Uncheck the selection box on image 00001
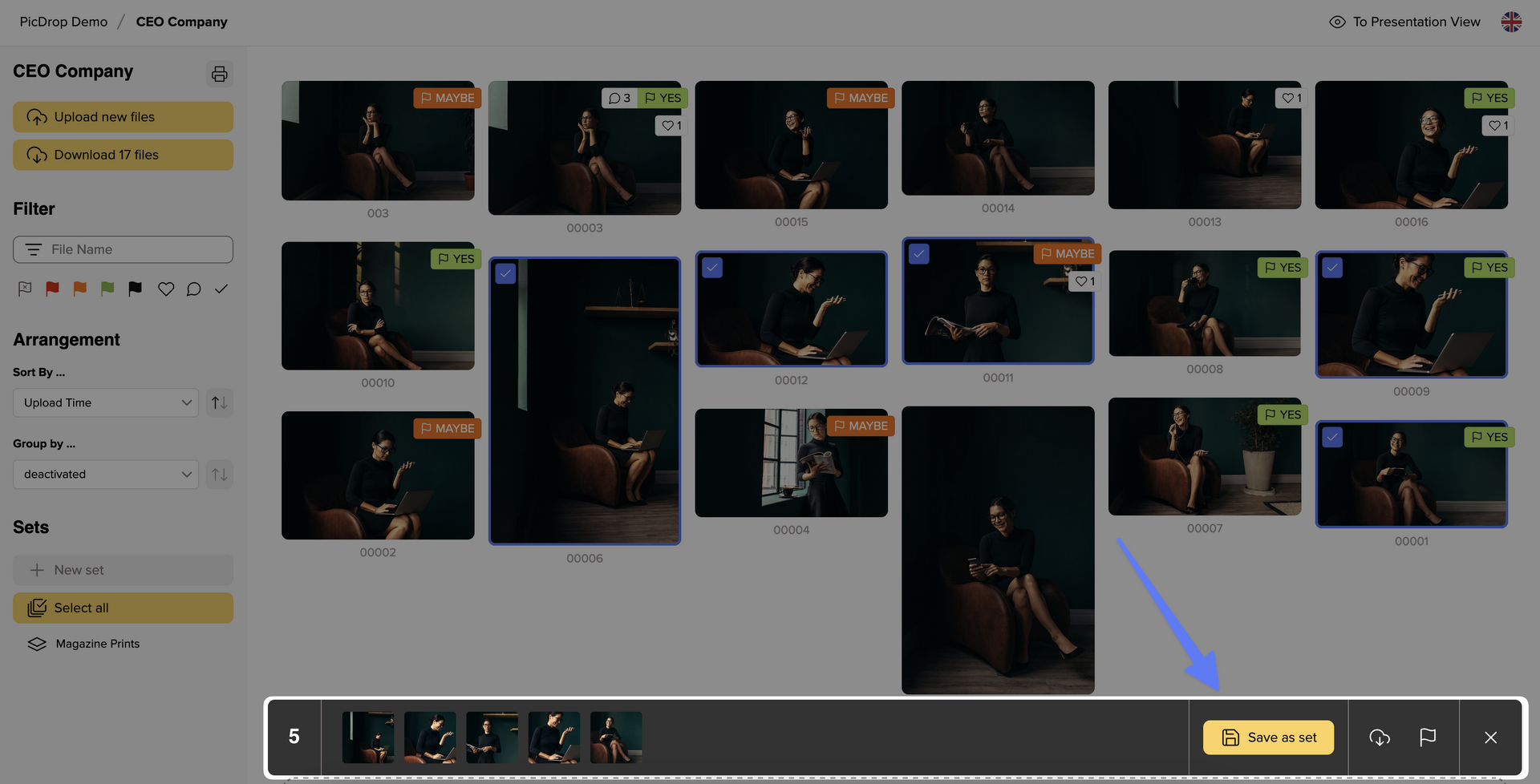 1332,437
